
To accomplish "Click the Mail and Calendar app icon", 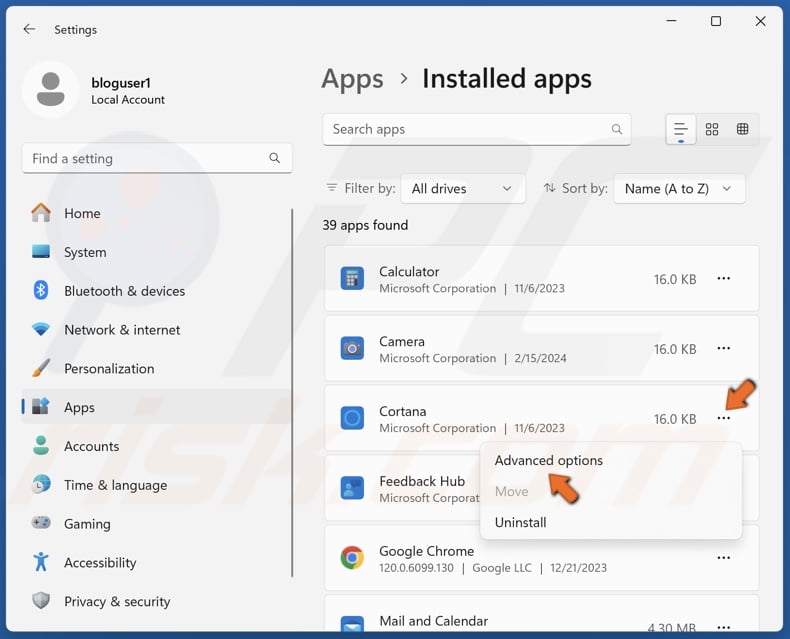I will tap(352, 624).
